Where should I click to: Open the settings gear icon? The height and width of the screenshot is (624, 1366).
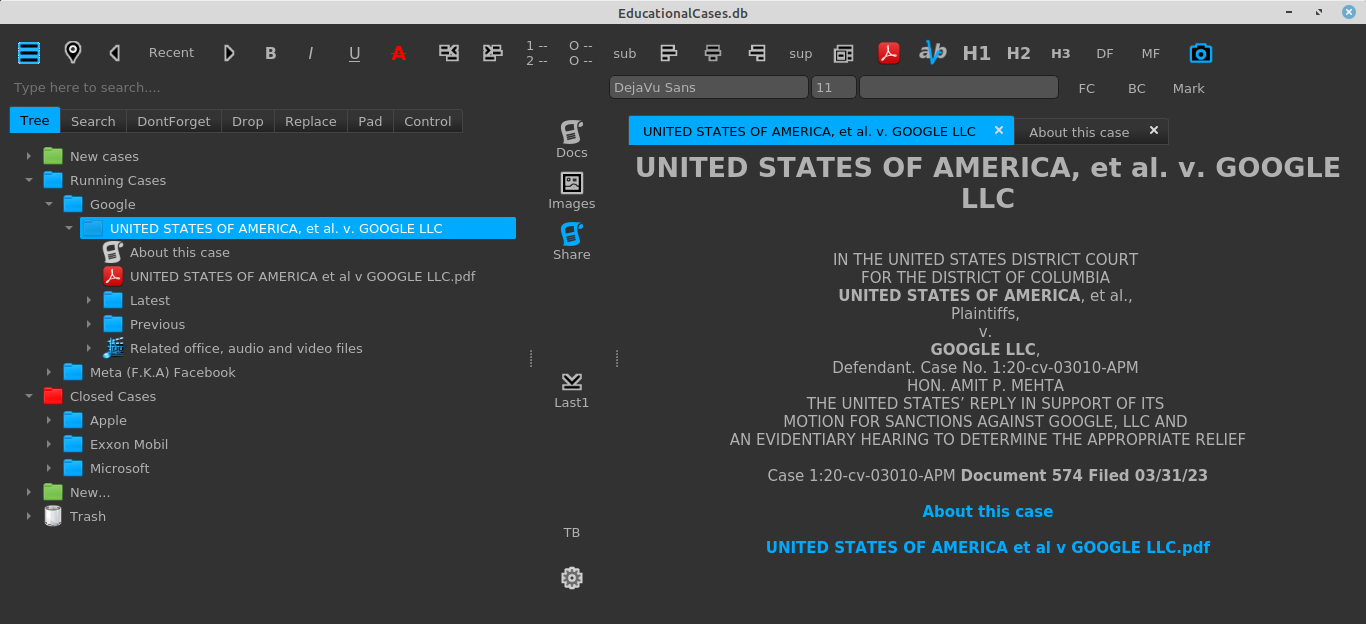pos(572,578)
